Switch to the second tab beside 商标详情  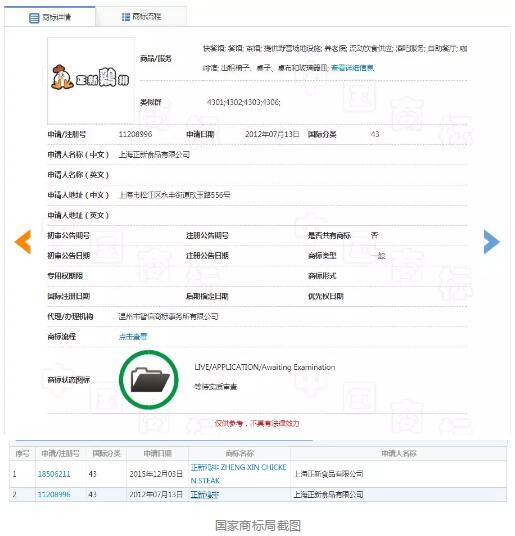pyautogui.click(x=141, y=17)
